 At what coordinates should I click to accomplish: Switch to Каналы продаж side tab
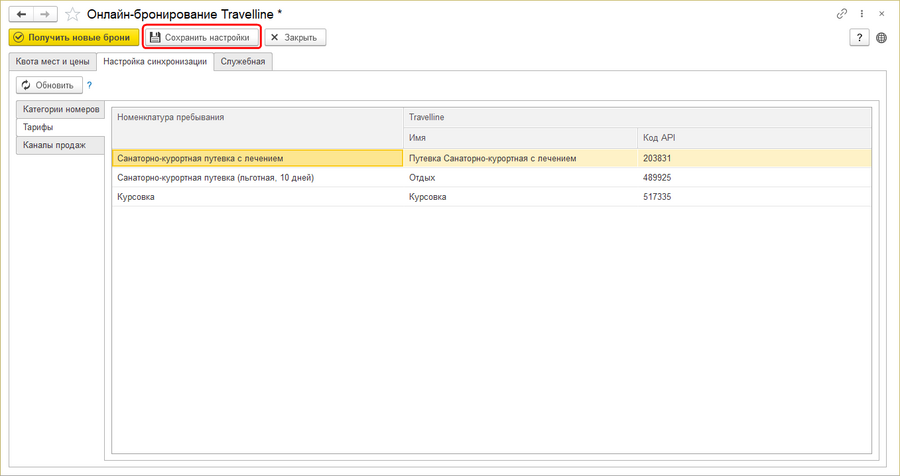55,145
